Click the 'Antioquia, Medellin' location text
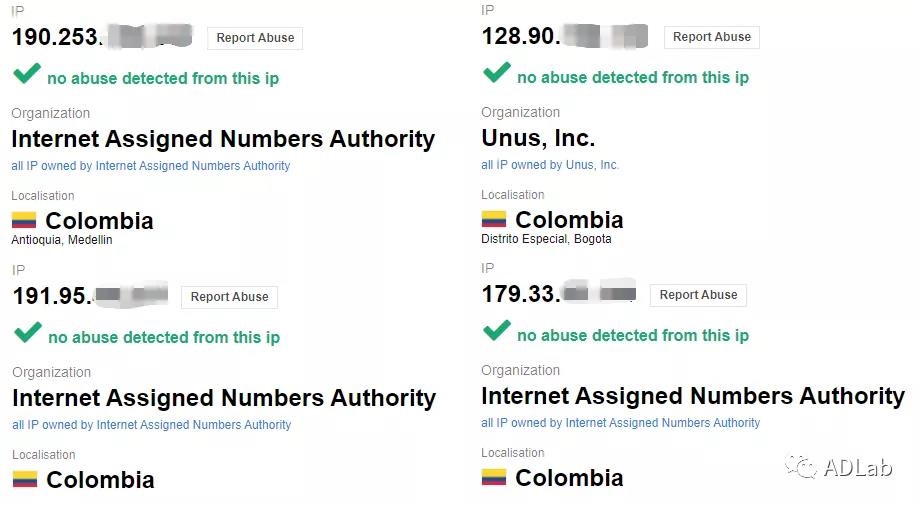 coord(62,240)
